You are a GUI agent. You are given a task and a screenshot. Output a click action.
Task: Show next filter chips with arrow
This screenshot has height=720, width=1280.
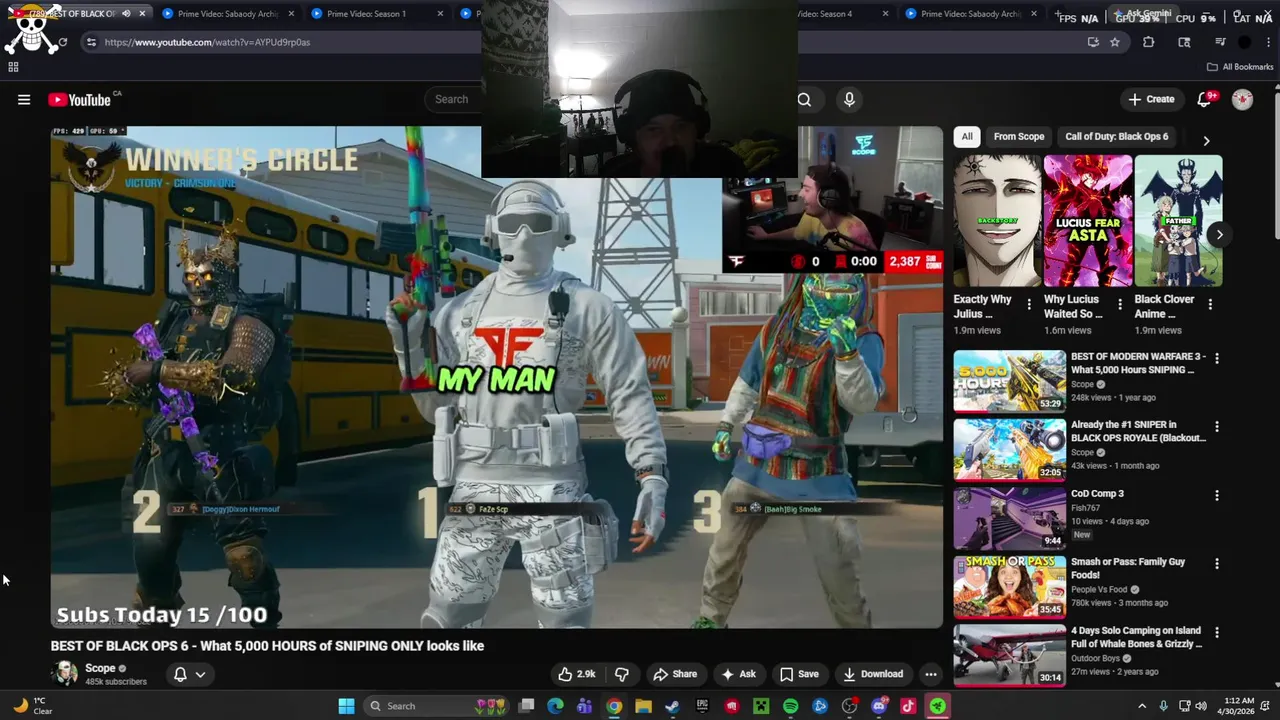[1206, 141]
